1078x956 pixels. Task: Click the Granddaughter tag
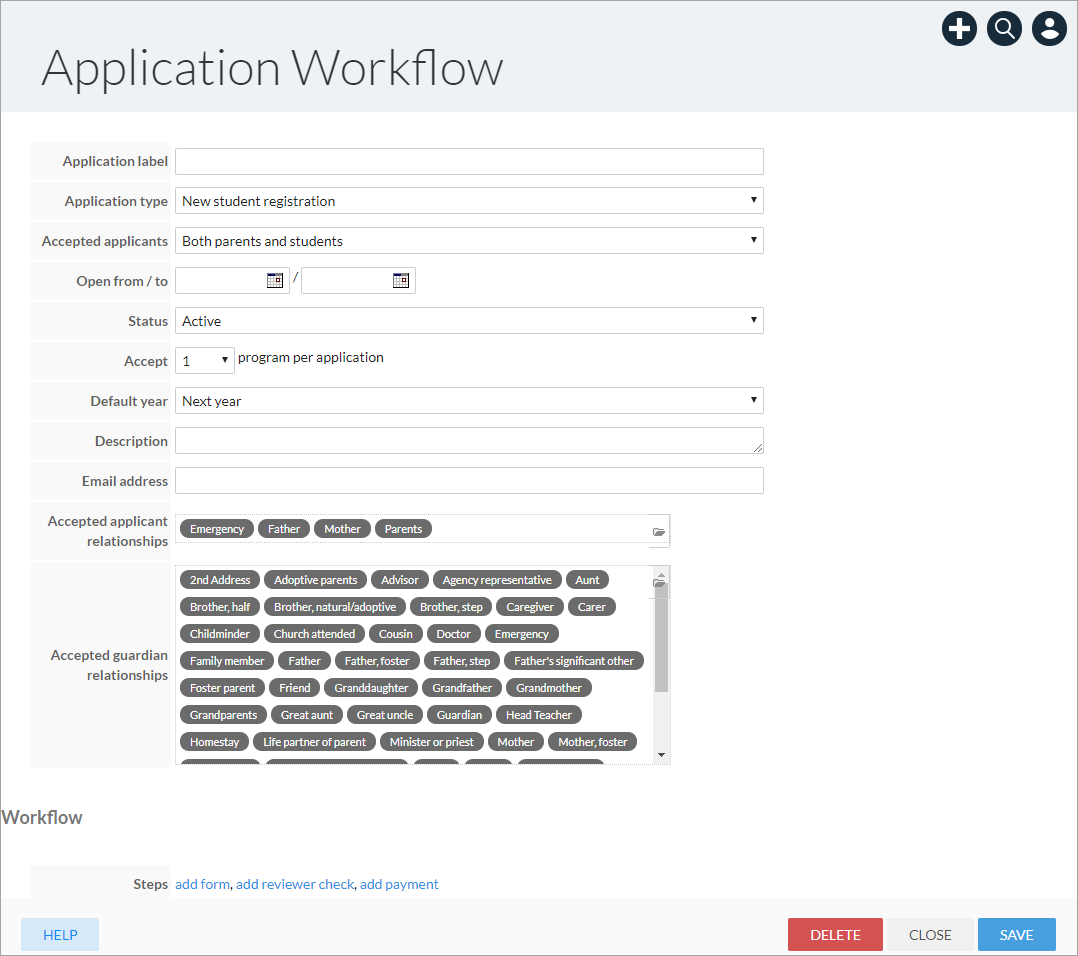tap(371, 687)
